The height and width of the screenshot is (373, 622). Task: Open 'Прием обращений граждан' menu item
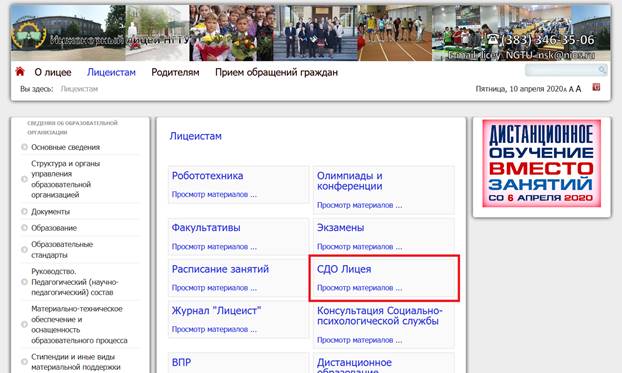(276, 72)
